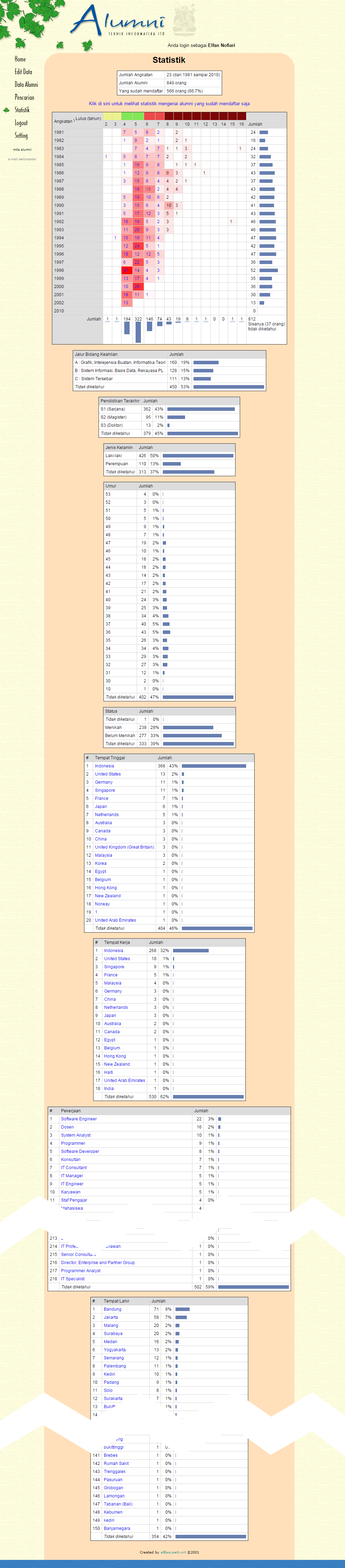Select United Kingdom (Great Britain) residence link
The image size is (345, 1568).
point(124,847)
